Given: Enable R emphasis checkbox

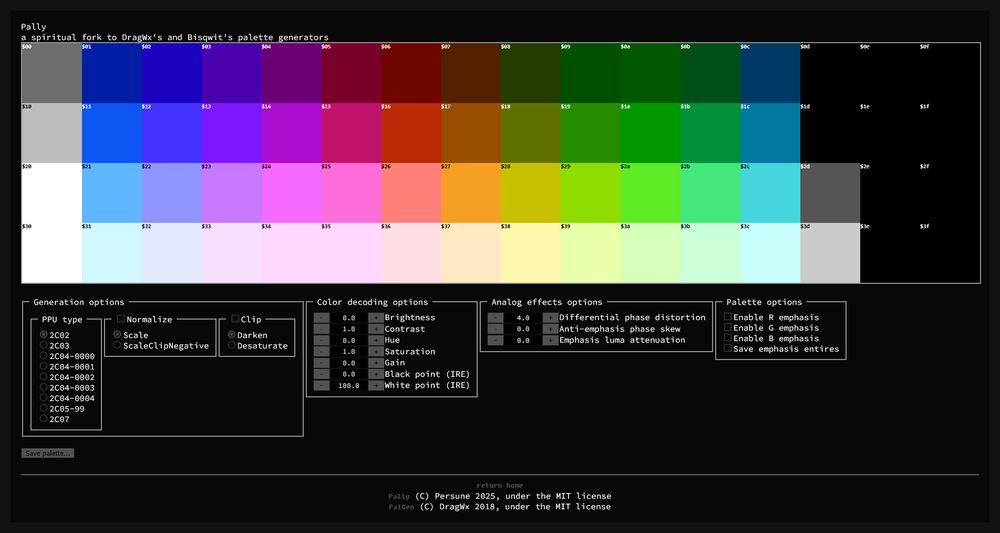Looking at the screenshot, I should 728,317.
